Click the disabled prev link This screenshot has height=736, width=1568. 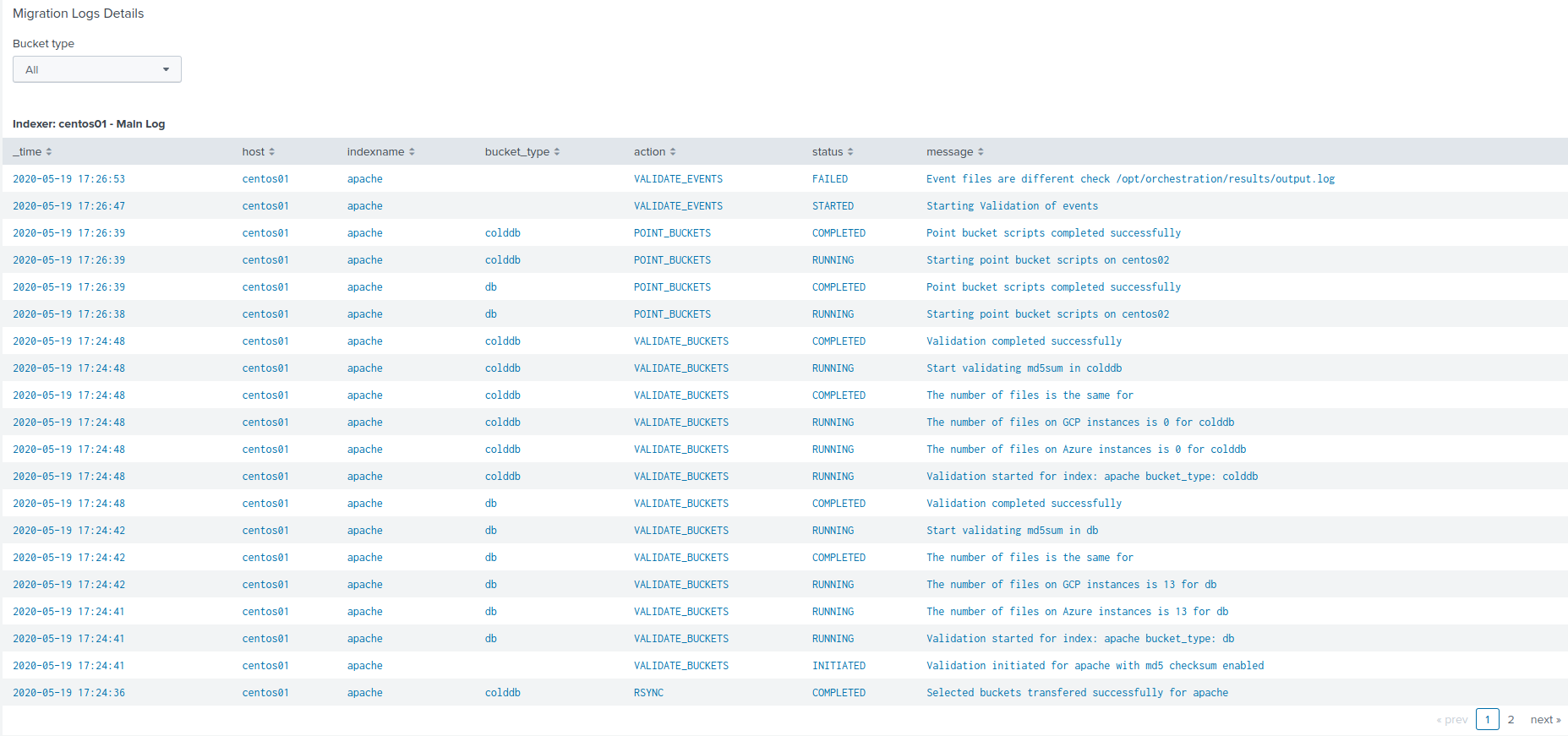1452,719
